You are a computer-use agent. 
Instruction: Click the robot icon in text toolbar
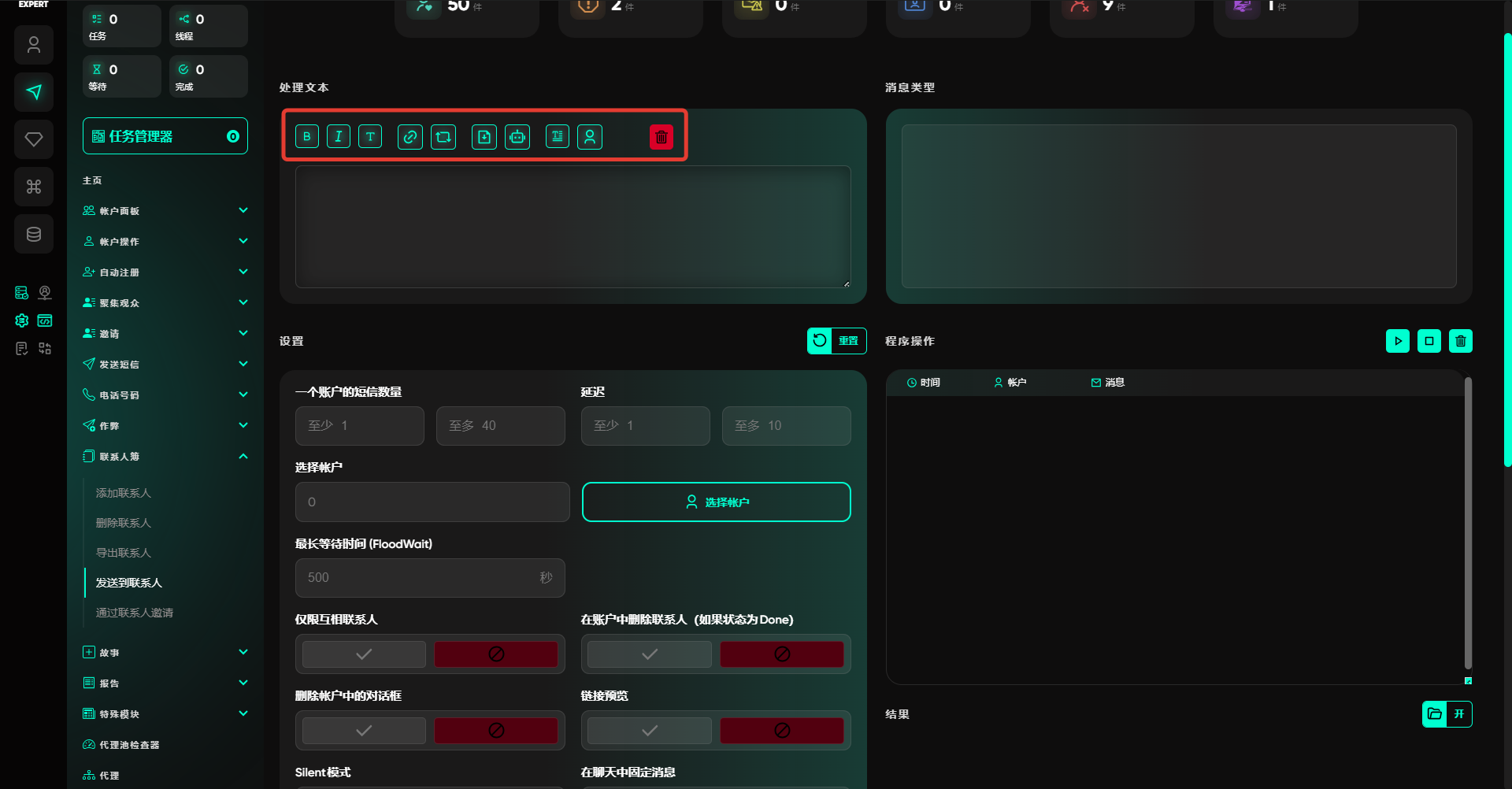click(x=517, y=137)
